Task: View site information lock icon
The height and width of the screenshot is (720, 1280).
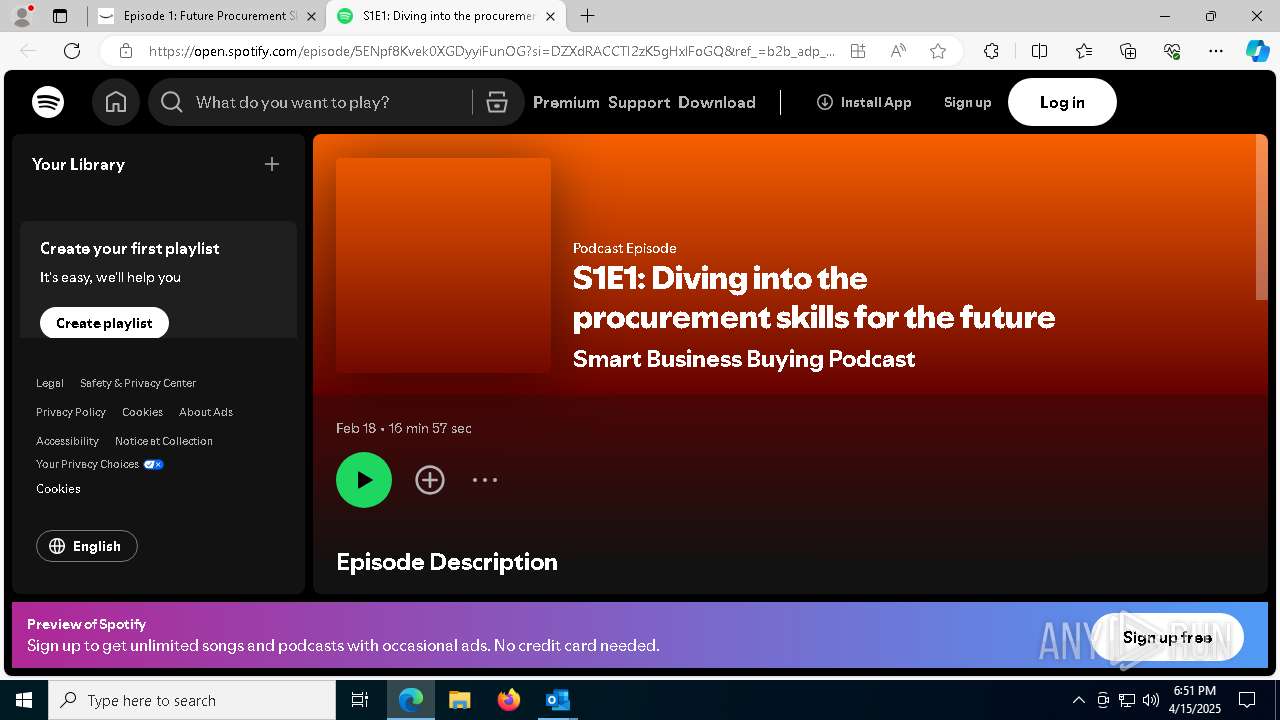Action: click(x=126, y=51)
